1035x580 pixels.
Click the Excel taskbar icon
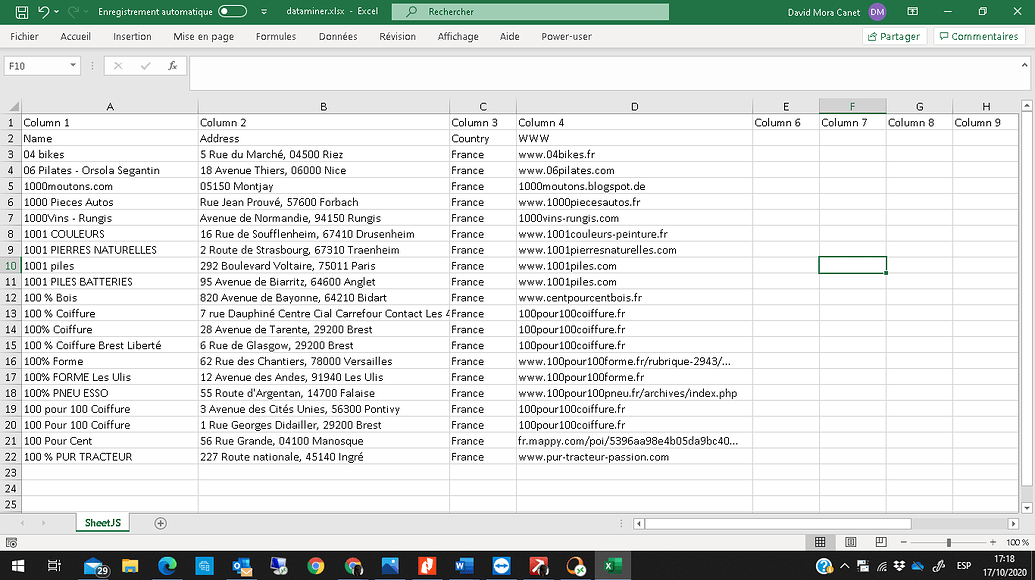coord(613,566)
